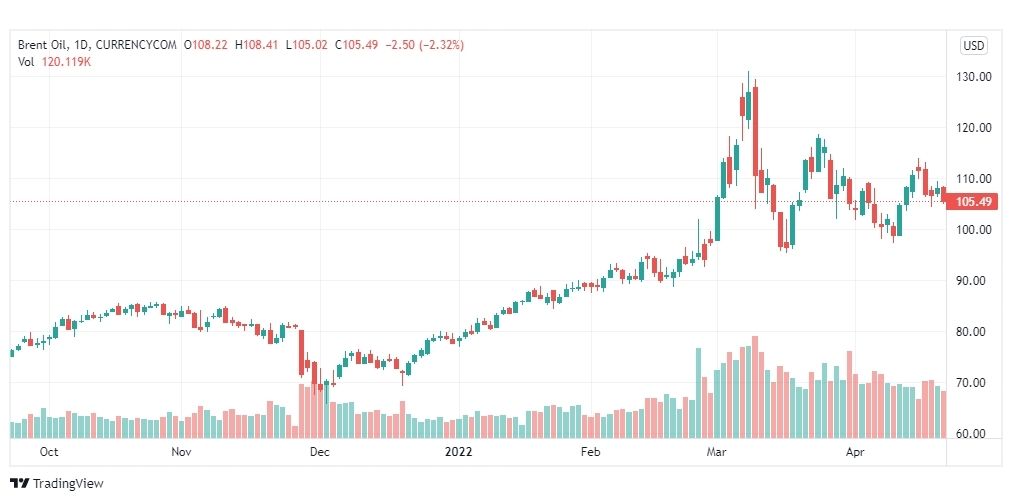
Task: Click the Apr label on time axis
Action: point(855,452)
